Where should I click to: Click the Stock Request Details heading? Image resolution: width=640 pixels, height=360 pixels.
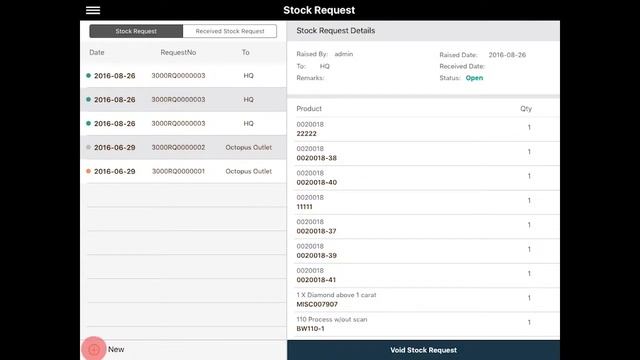tap(336, 31)
